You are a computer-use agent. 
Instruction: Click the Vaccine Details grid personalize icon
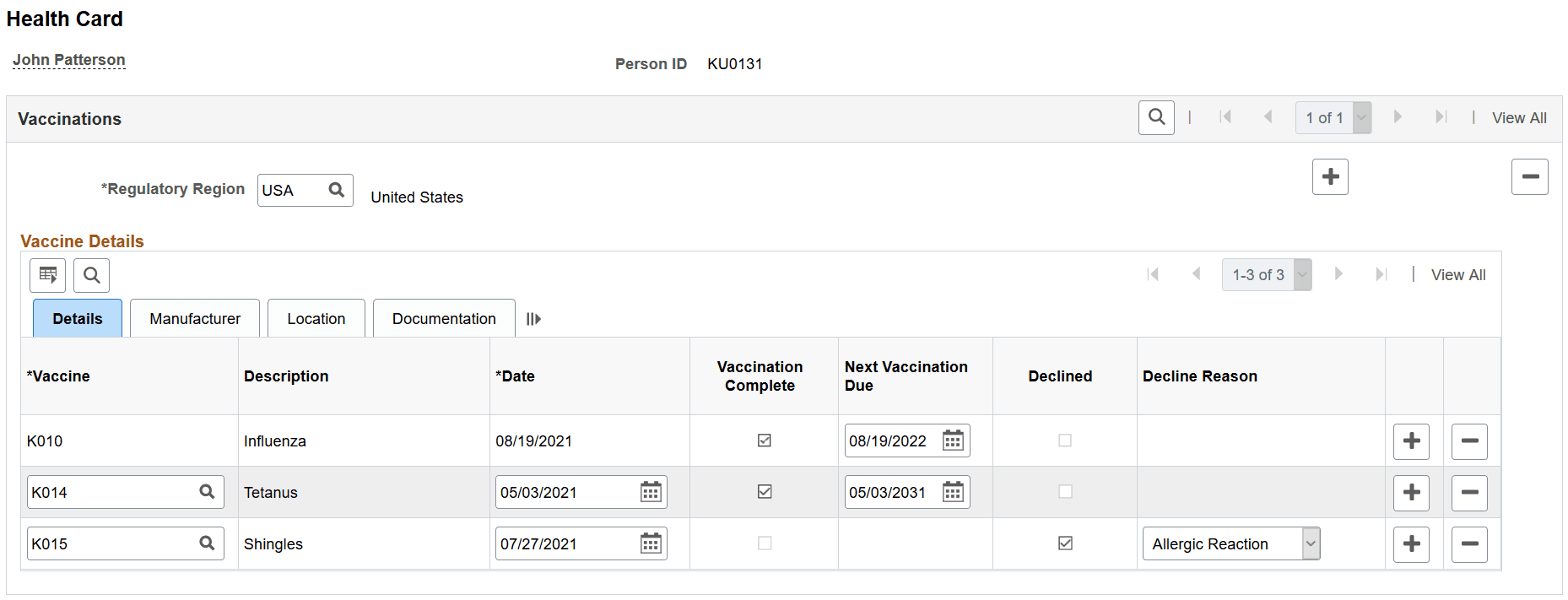coord(48,275)
